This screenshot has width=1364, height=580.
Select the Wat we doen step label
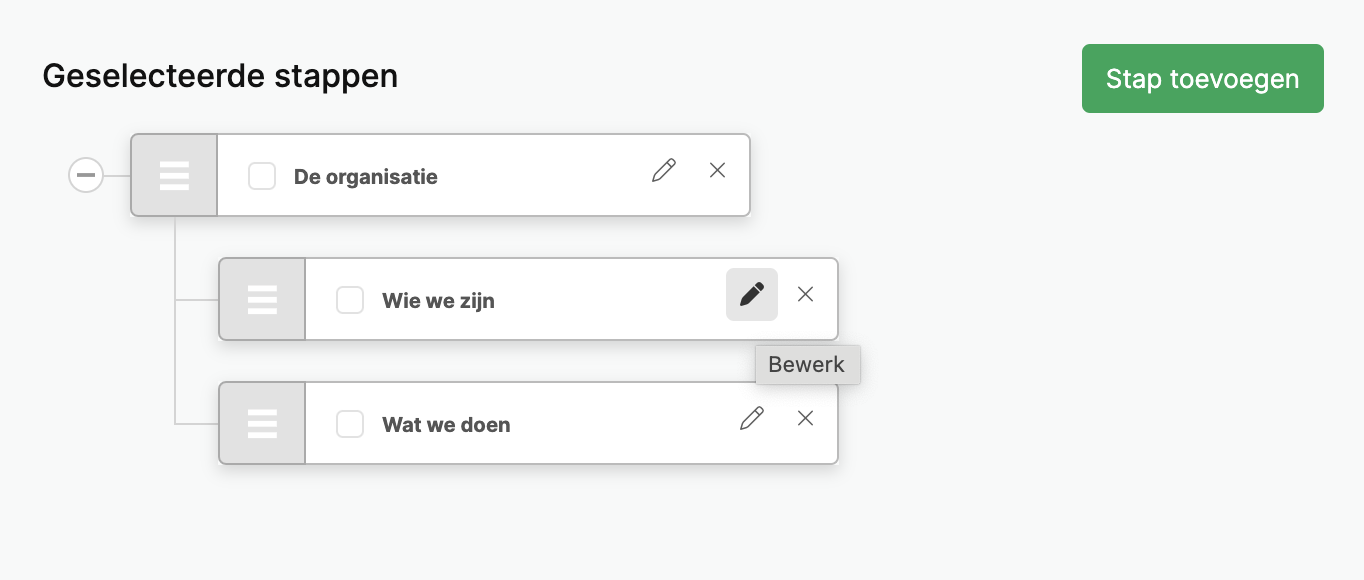point(446,425)
